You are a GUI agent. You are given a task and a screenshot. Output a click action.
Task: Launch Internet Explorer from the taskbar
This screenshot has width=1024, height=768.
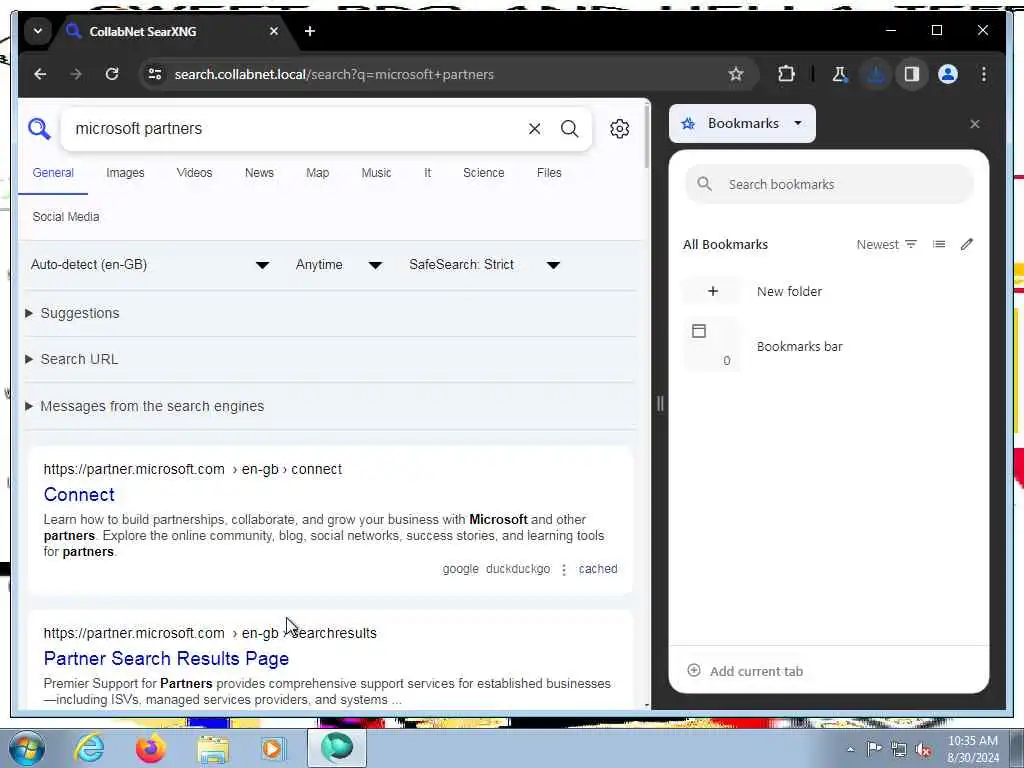tap(89, 748)
